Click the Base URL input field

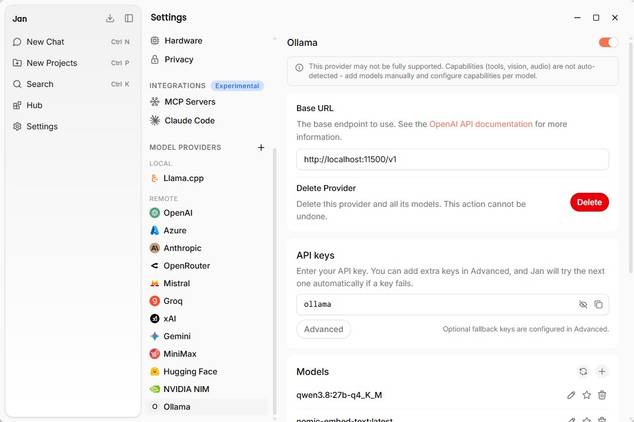[452, 159]
